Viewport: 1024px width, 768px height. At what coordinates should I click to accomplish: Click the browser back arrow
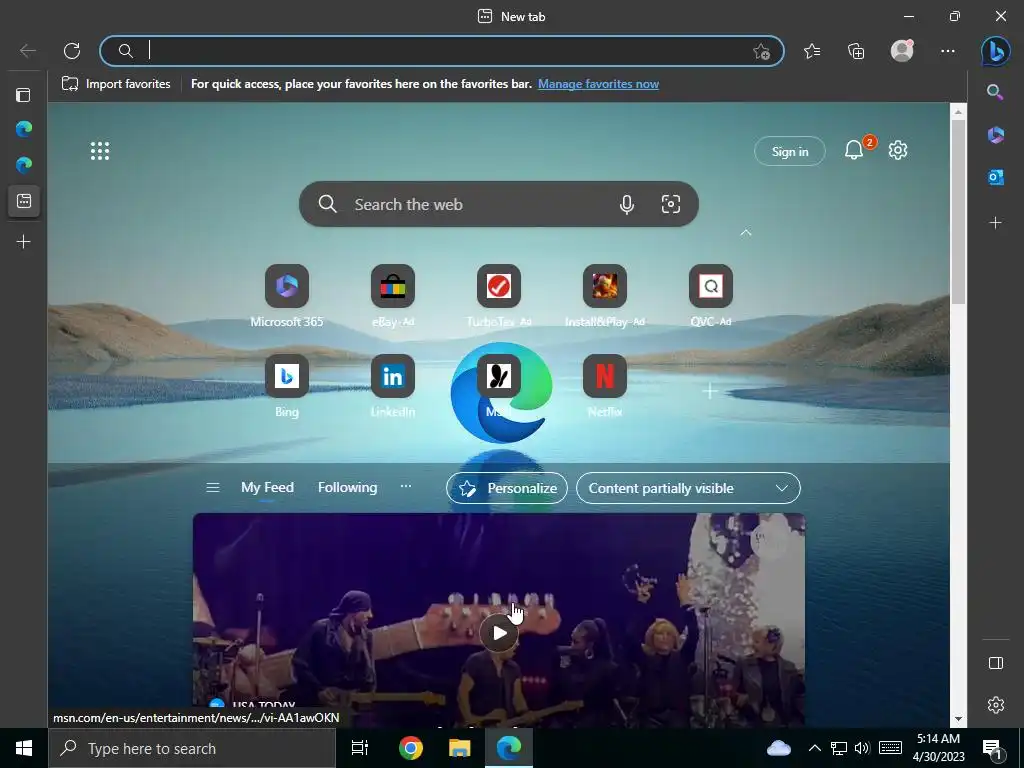27,51
